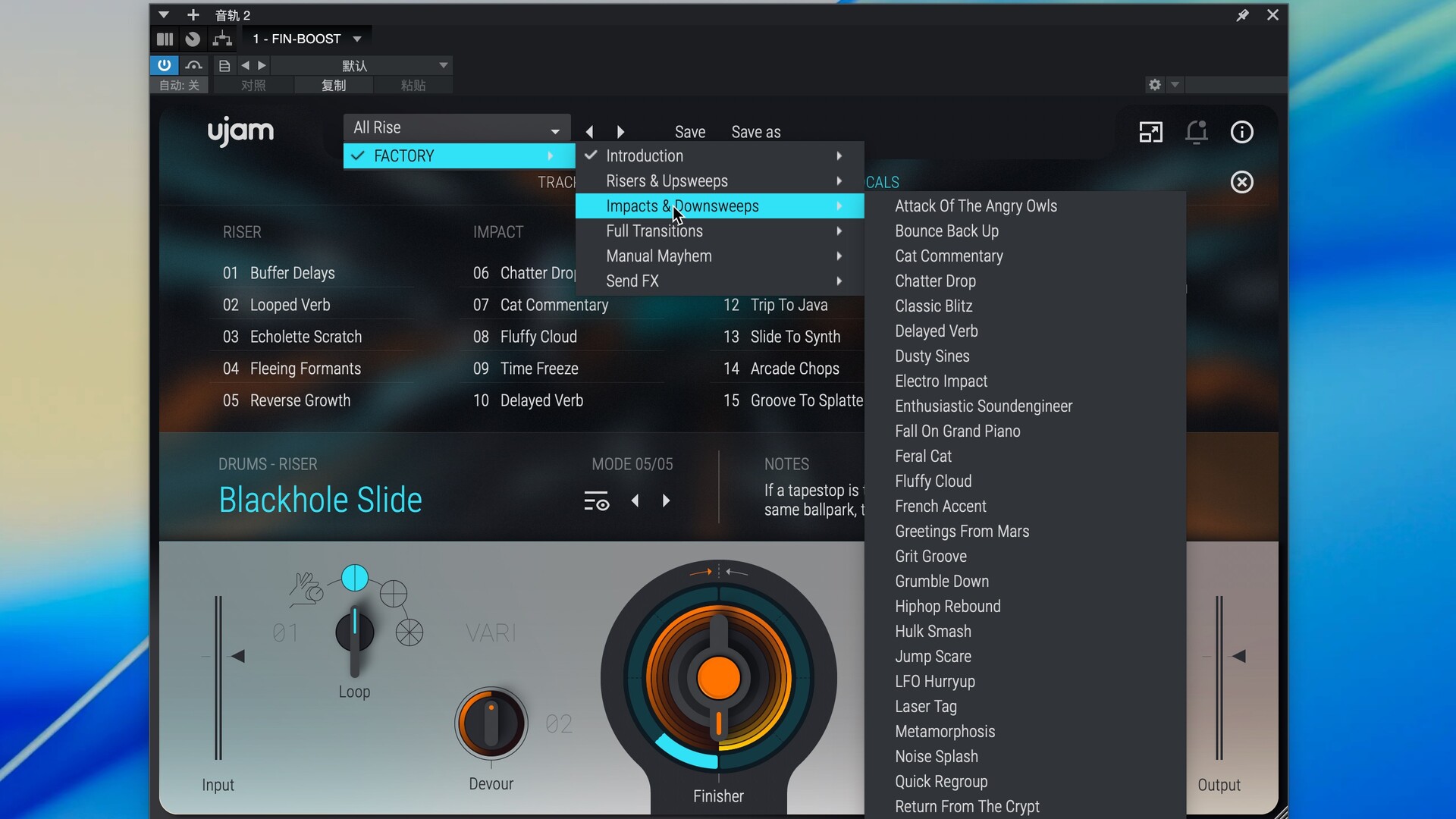
Task: Open the notifications bell icon
Action: pos(1196,132)
